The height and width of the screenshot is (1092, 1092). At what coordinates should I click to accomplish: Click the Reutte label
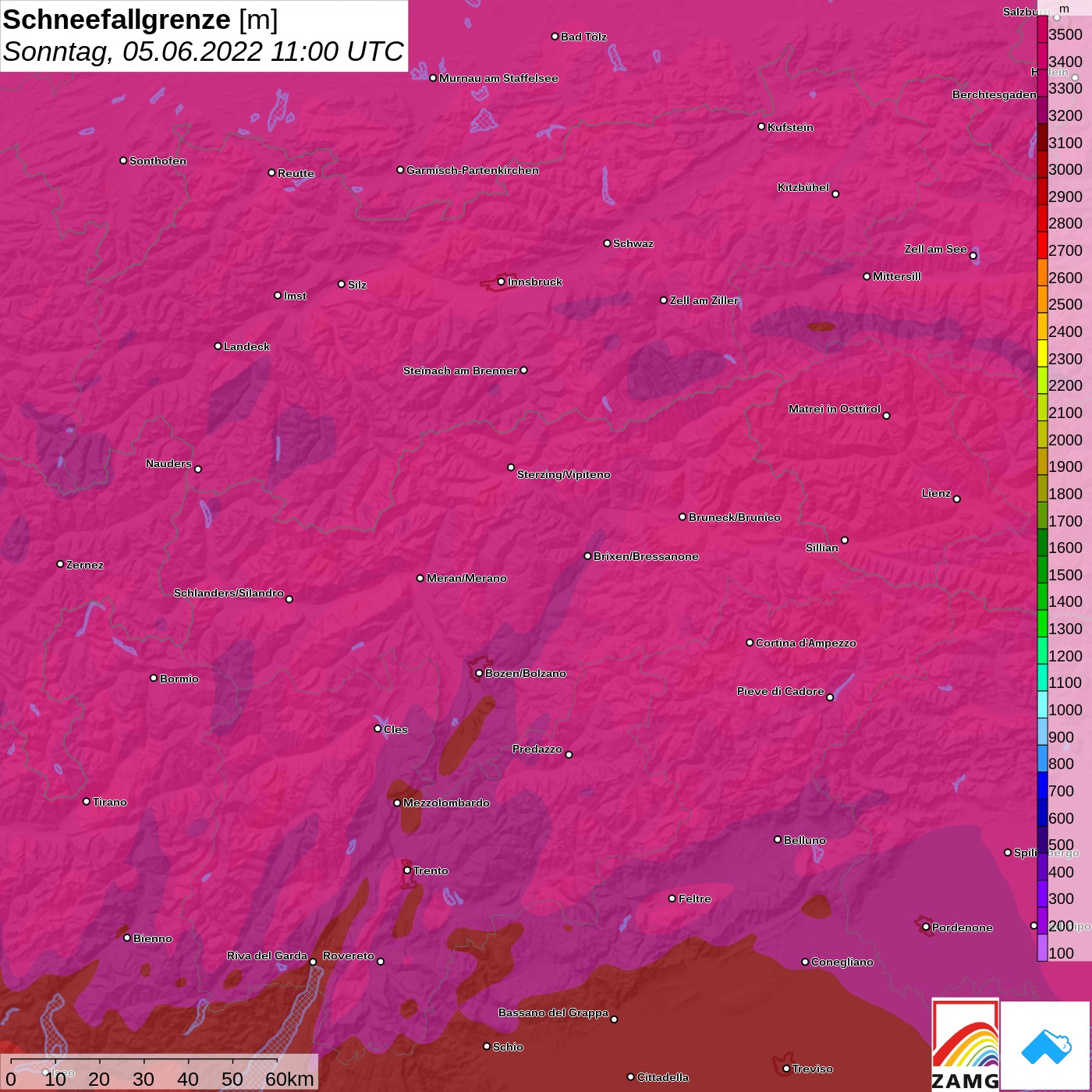click(x=296, y=173)
